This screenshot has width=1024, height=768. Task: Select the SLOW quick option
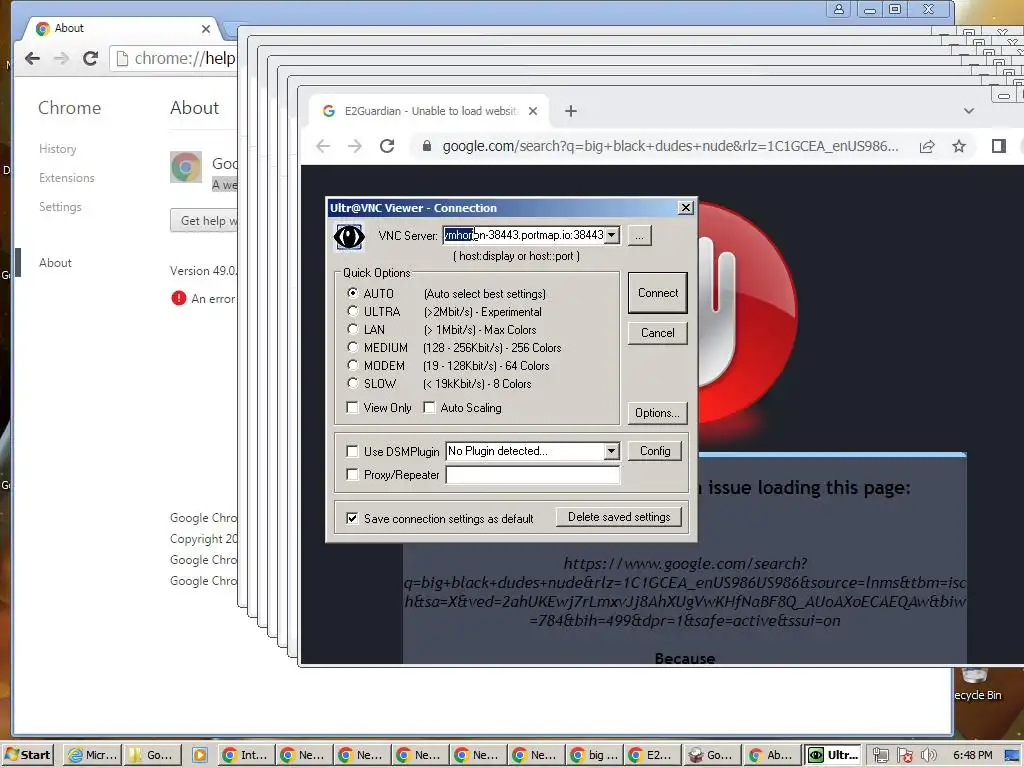click(x=353, y=383)
